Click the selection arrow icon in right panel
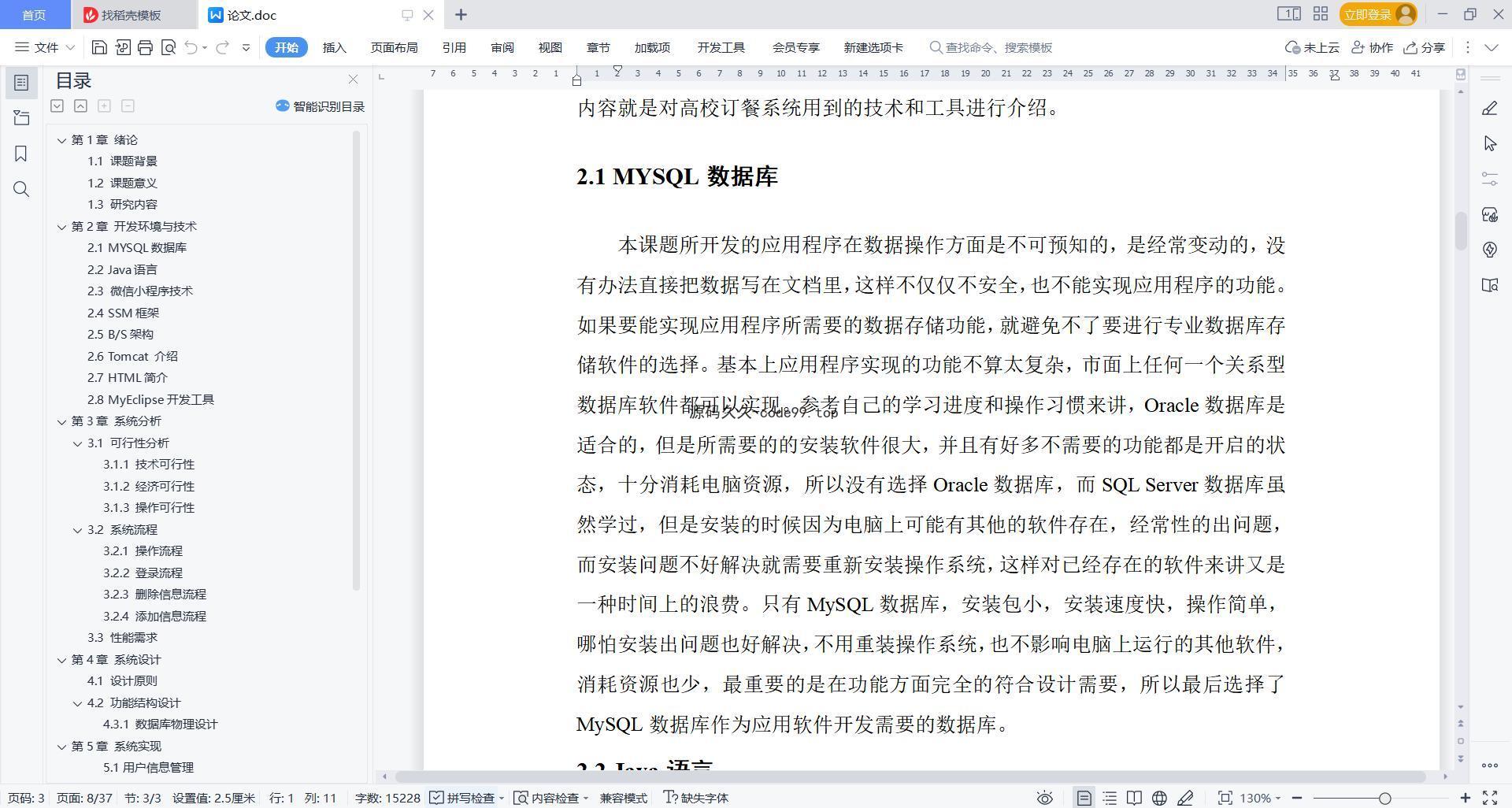1512x808 pixels. (x=1489, y=143)
